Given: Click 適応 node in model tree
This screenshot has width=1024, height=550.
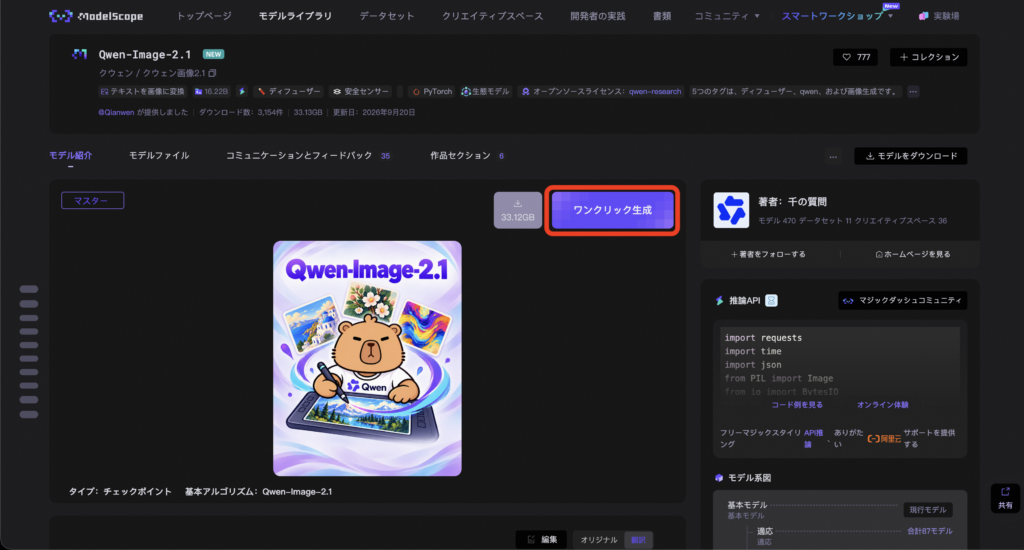Looking at the screenshot, I should click(x=765, y=531).
